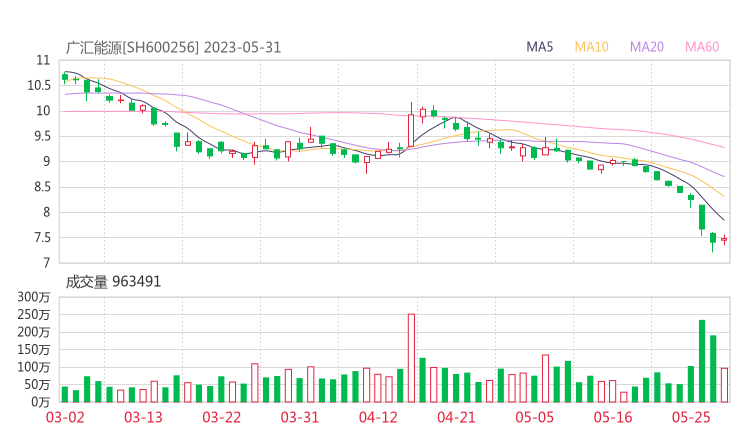
Task: Click the 10.5 price axis label
Action: click(39, 85)
